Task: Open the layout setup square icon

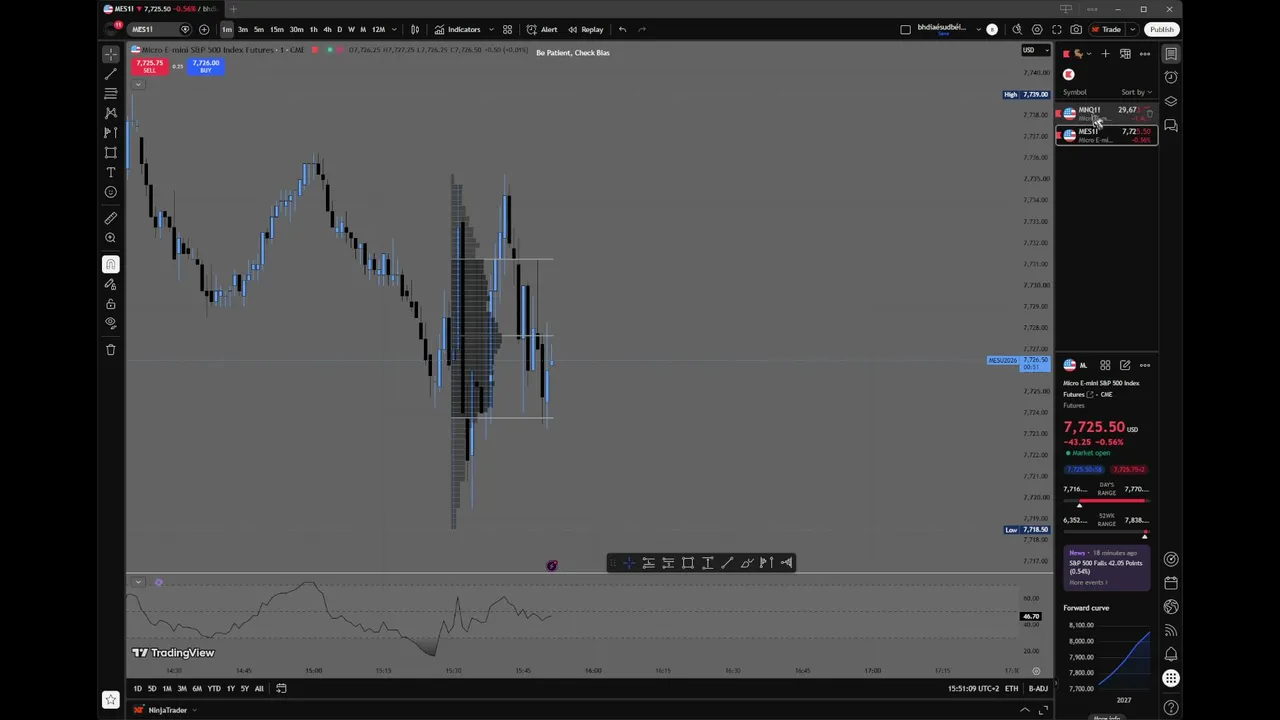Action: point(906,29)
